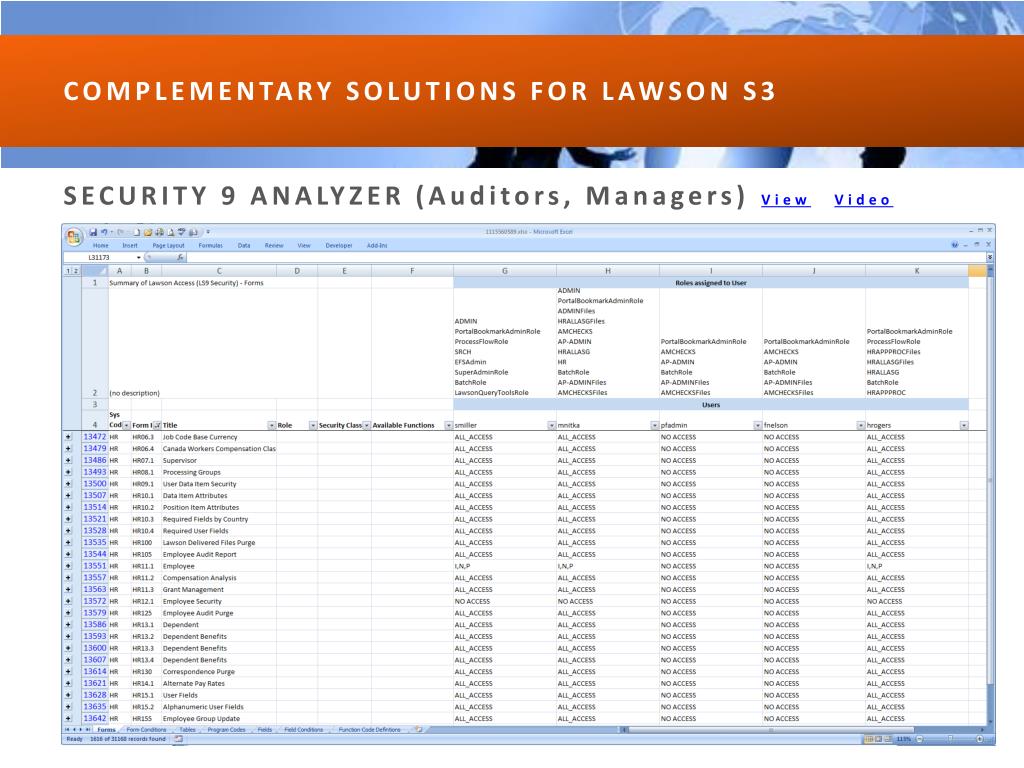The width and height of the screenshot is (1024, 768).
Task: Open the smiller column filter dropdown
Action: coord(551,425)
